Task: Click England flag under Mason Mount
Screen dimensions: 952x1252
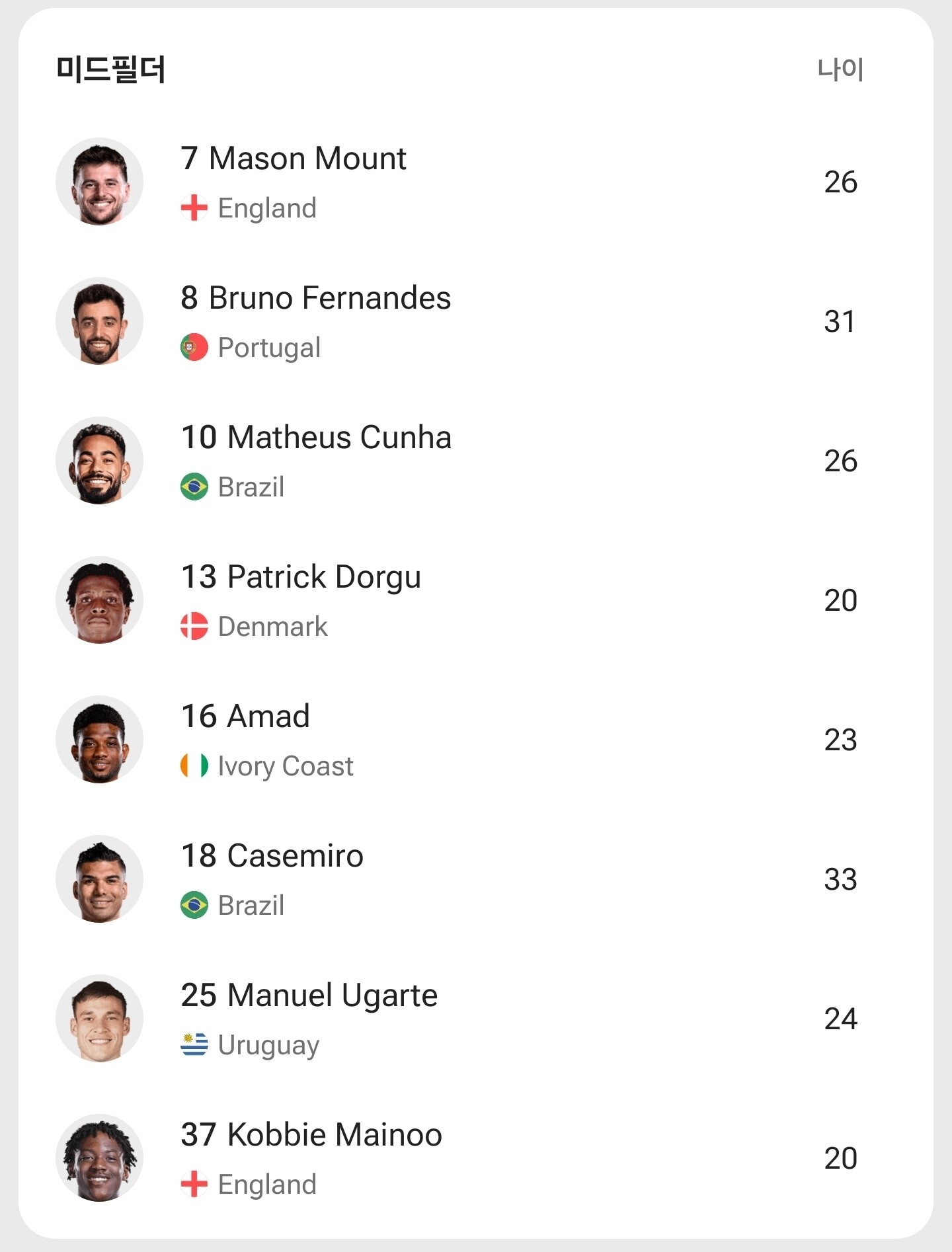Action: tap(194, 208)
